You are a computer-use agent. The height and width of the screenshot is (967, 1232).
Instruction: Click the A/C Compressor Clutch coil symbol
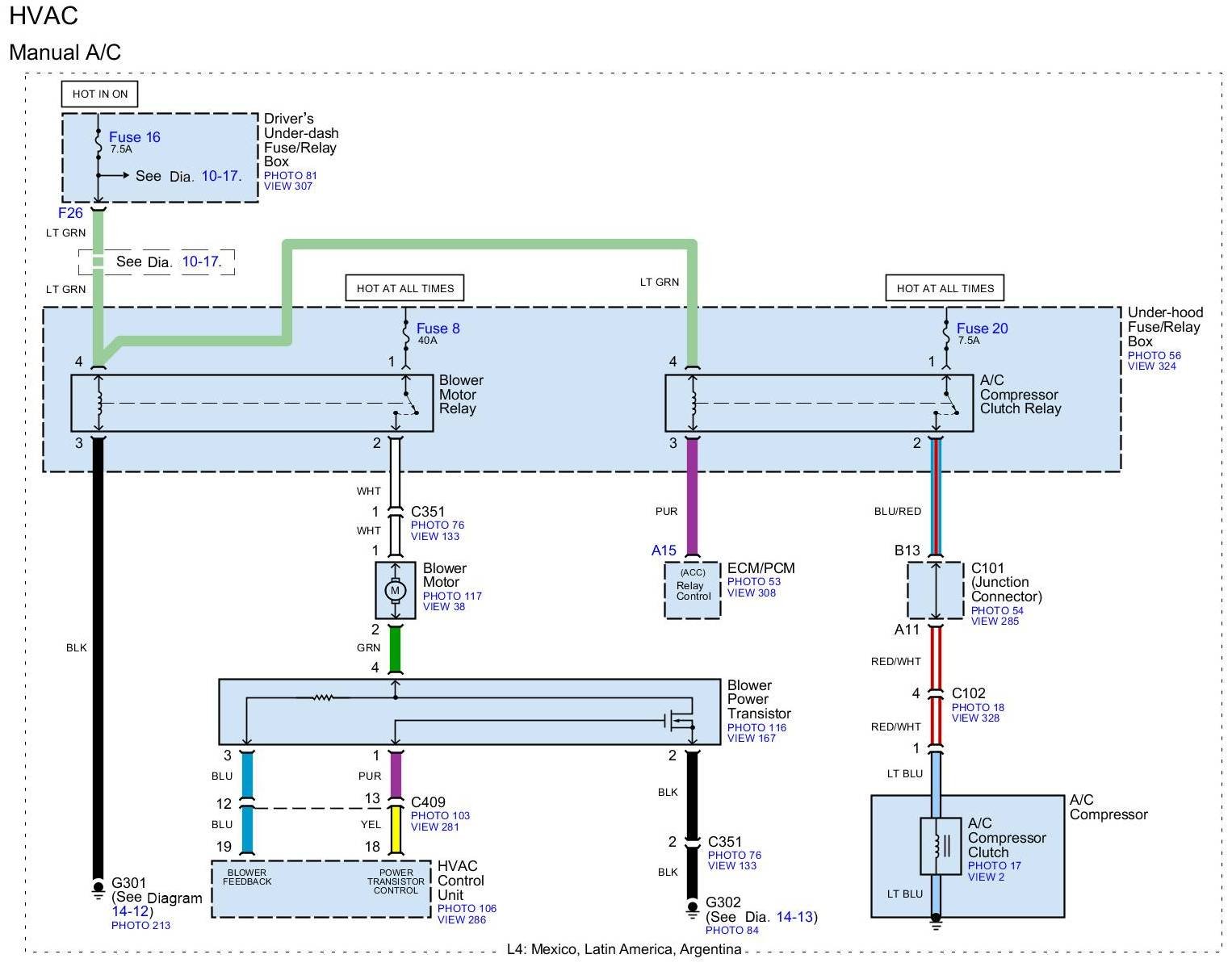tap(941, 846)
